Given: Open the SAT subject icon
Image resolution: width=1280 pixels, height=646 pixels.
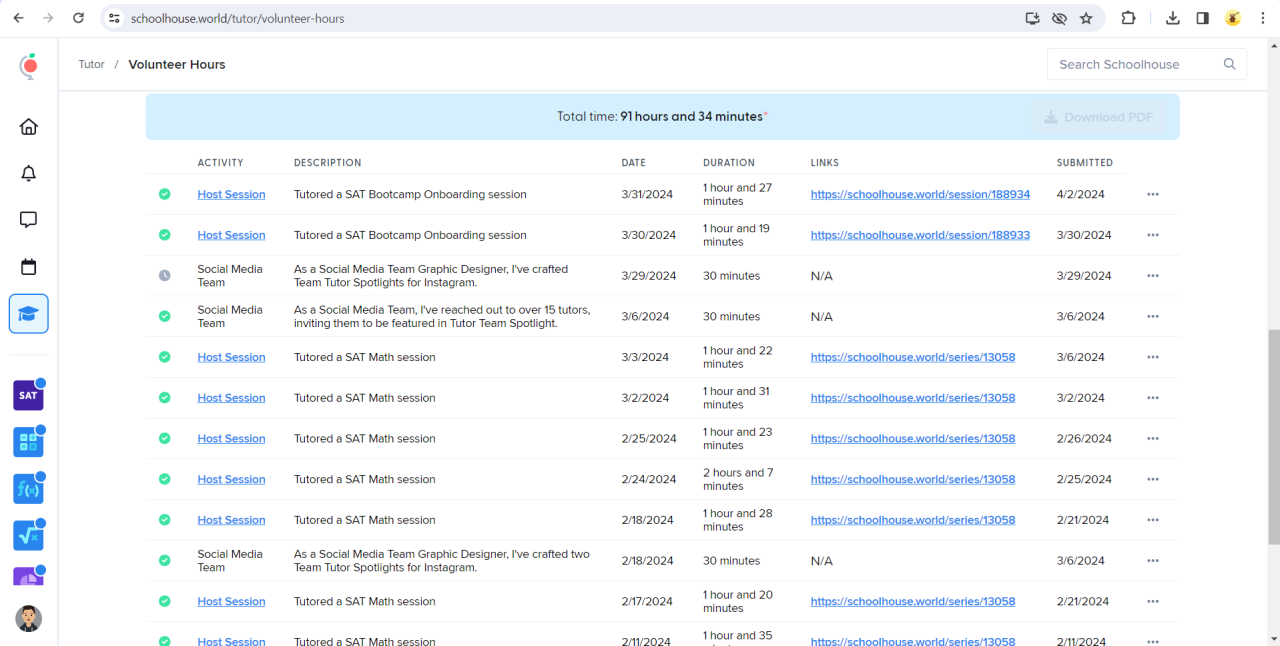Looking at the screenshot, I should point(28,395).
